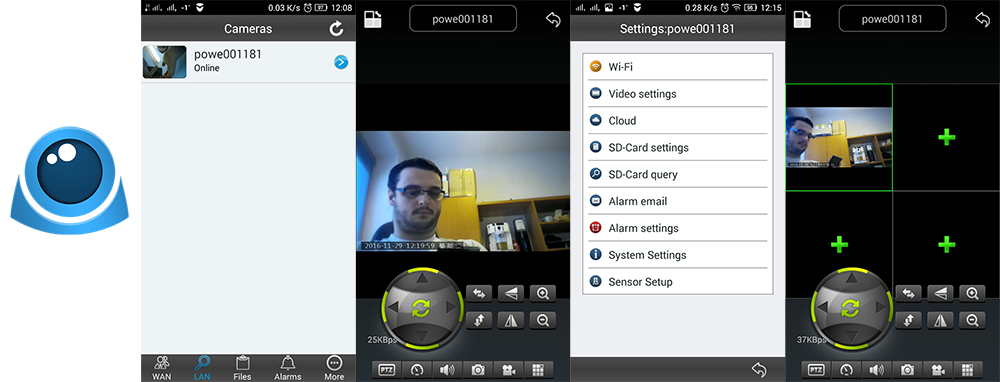Zoom in on the 37KBps split view
Viewport: 1000px width, 382px height.
pos(973,293)
